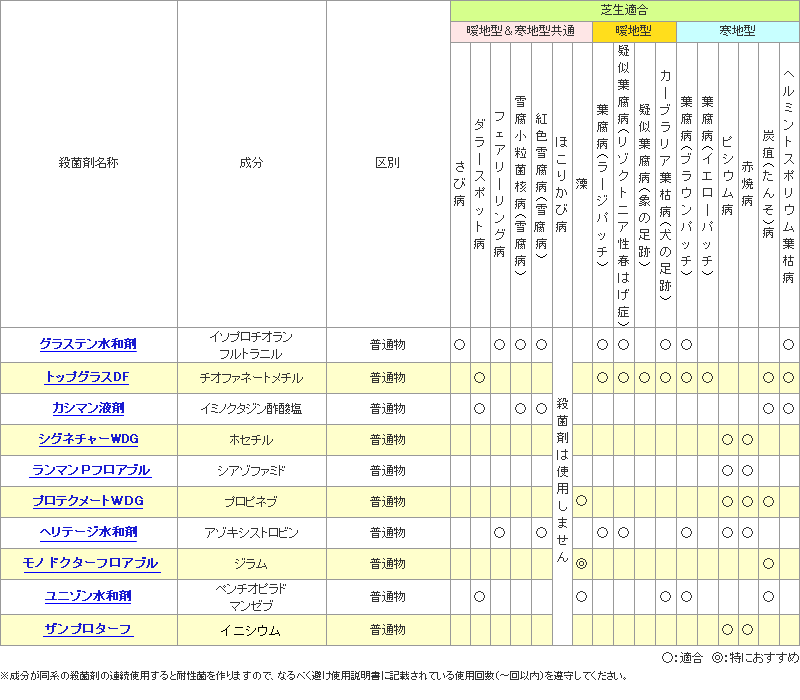Open the ヘリテージ水和剤 product link
800x700 pixels.
click(88, 533)
